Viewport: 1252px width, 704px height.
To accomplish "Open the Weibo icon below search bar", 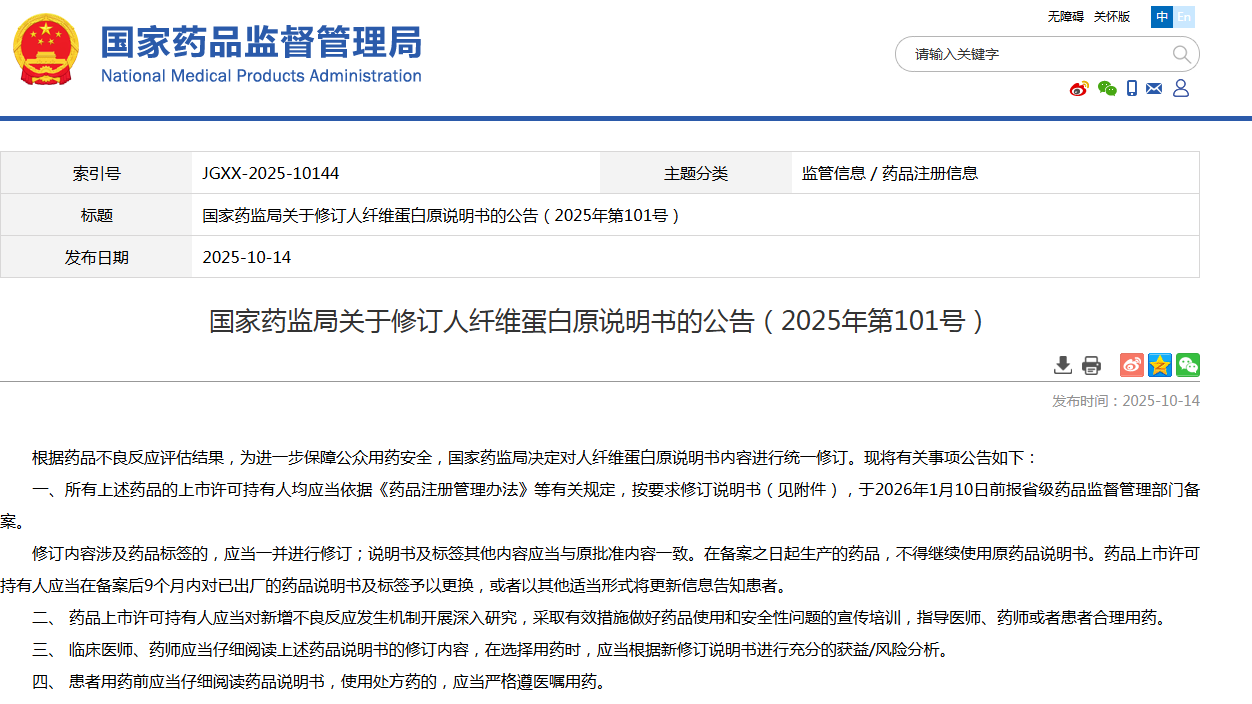I will point(1079,89).
